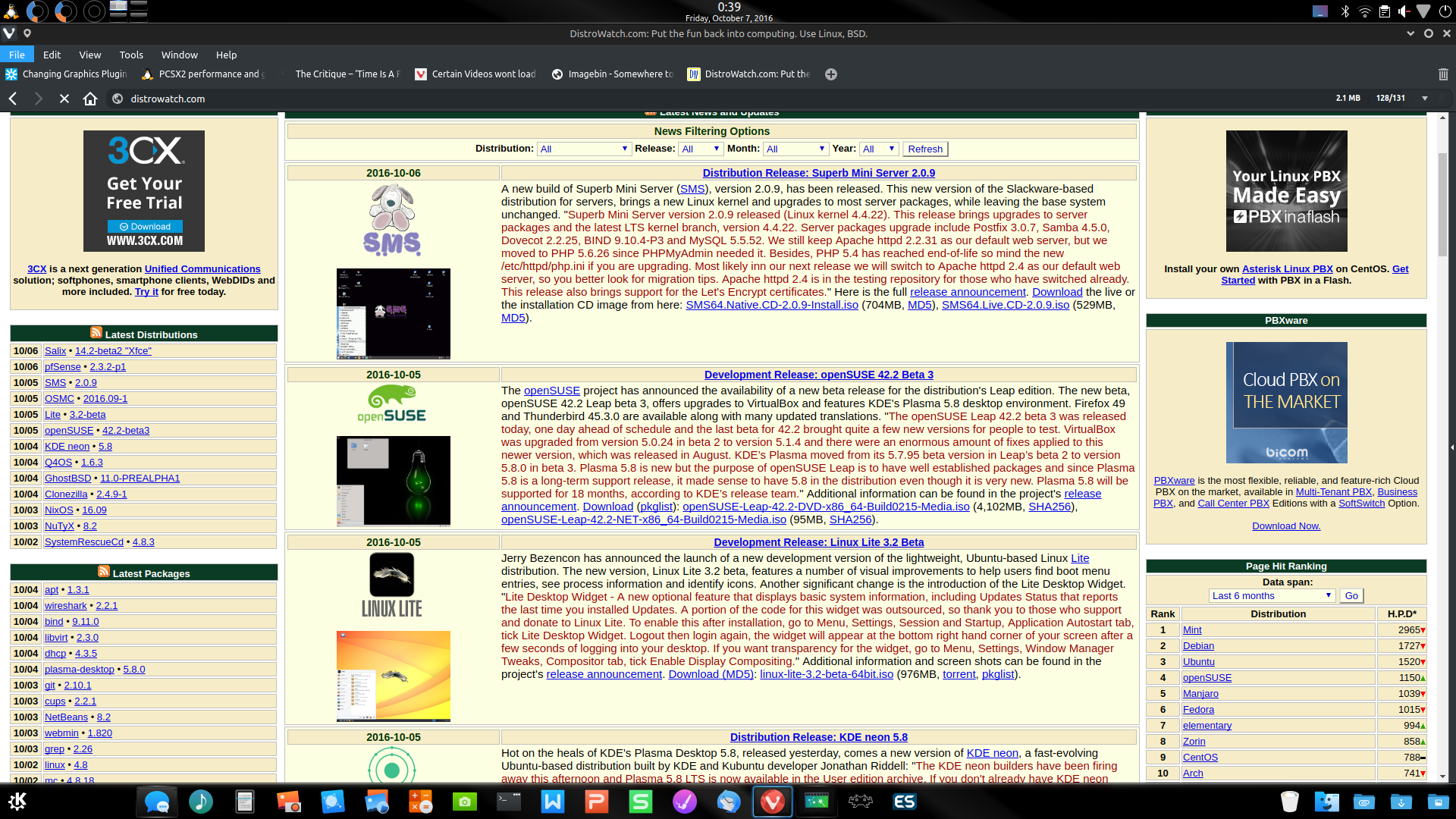Open EmulationStation ES icon in dock
The image size is (1456, 819).
pos(905,802)
